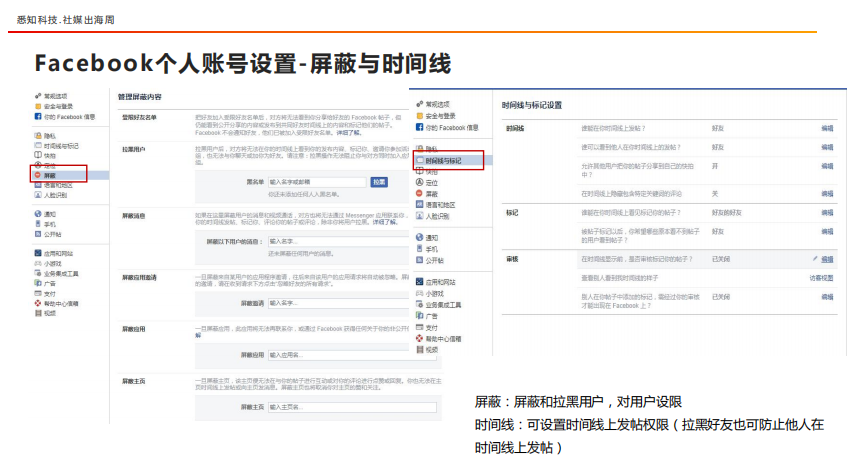This screenshot has width=855, height=461.
Task: Focus the 黑名单 name or email input
Action: pos(317,182)
